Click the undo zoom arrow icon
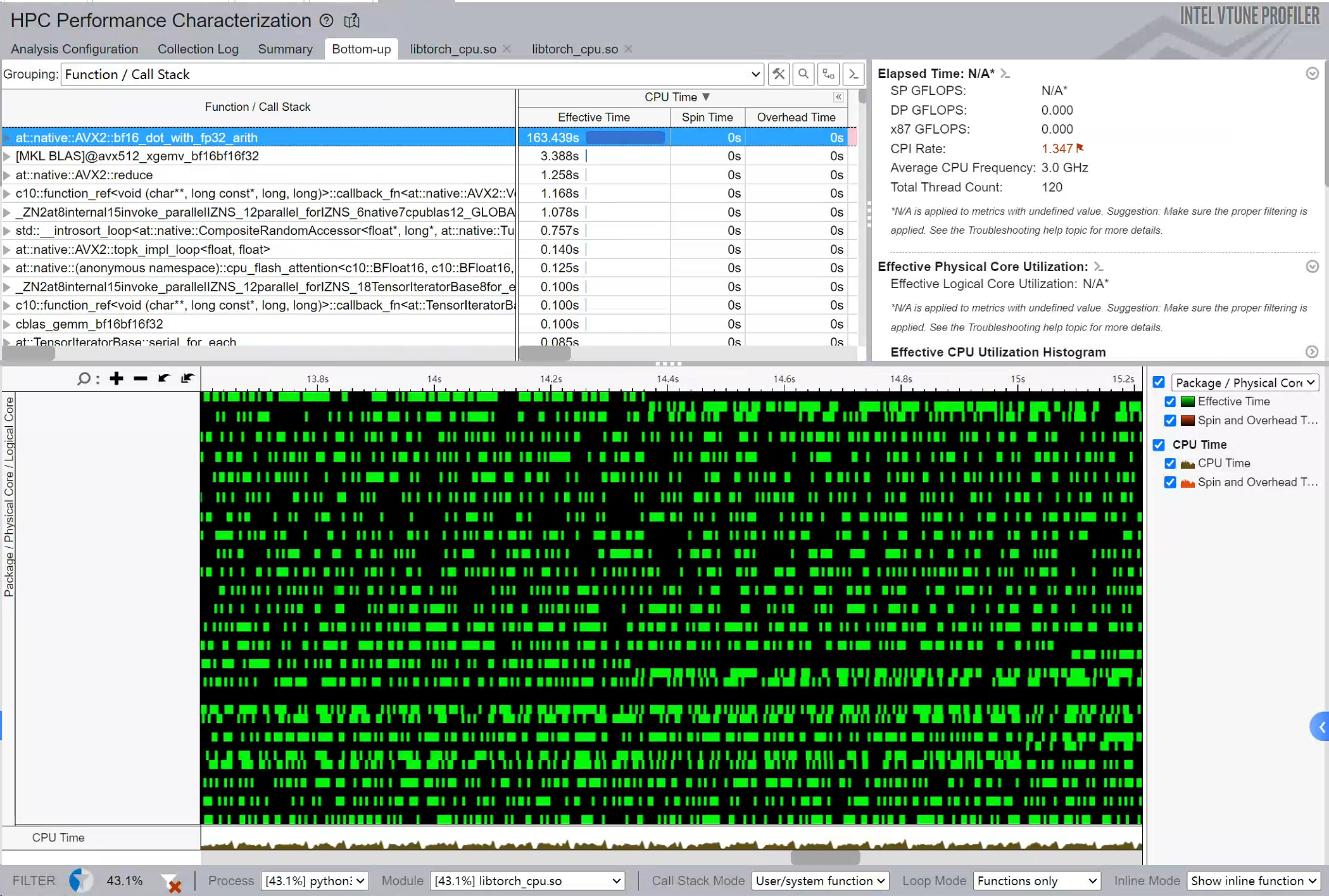Screen dimensions: 1329x896 [164, 379]
